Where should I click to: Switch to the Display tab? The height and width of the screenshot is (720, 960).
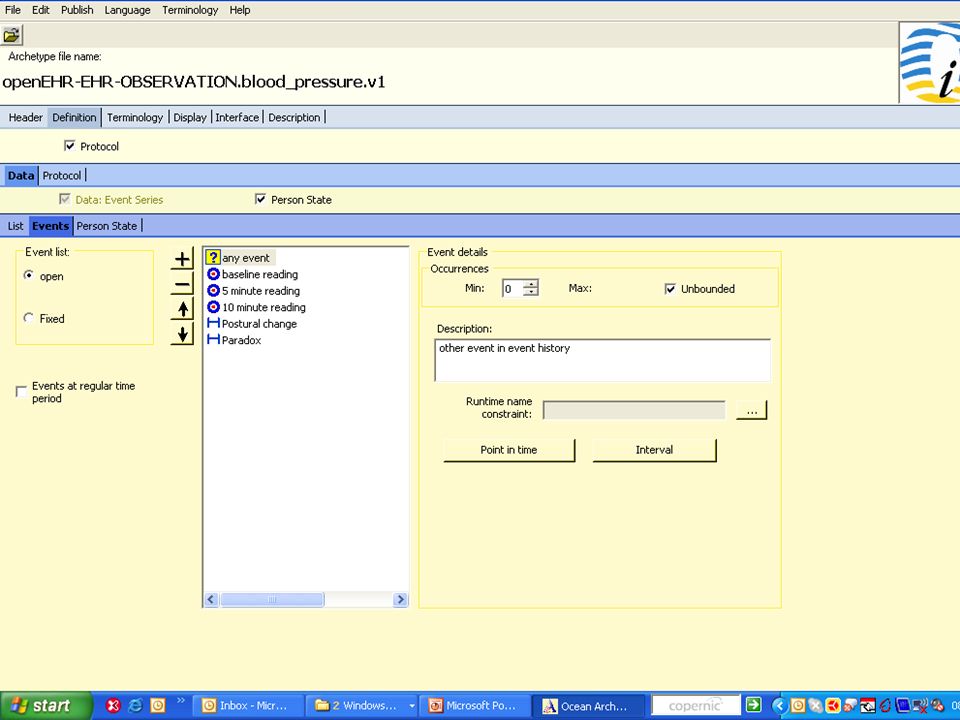click(190, 117)
